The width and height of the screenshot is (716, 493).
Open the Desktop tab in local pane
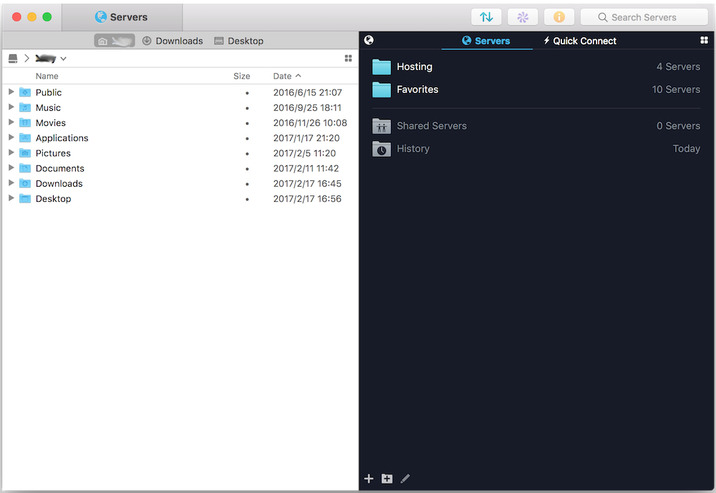pos(239,41)
